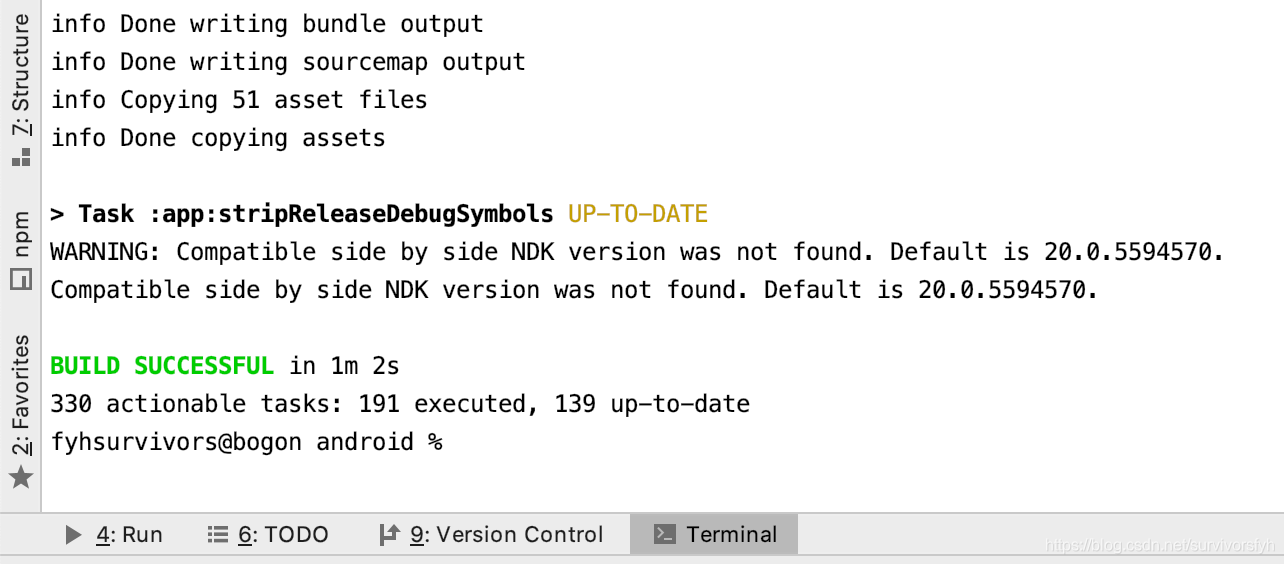
Task: Click the yellow UP-TO-DATE status text
Action: (638, 214)
